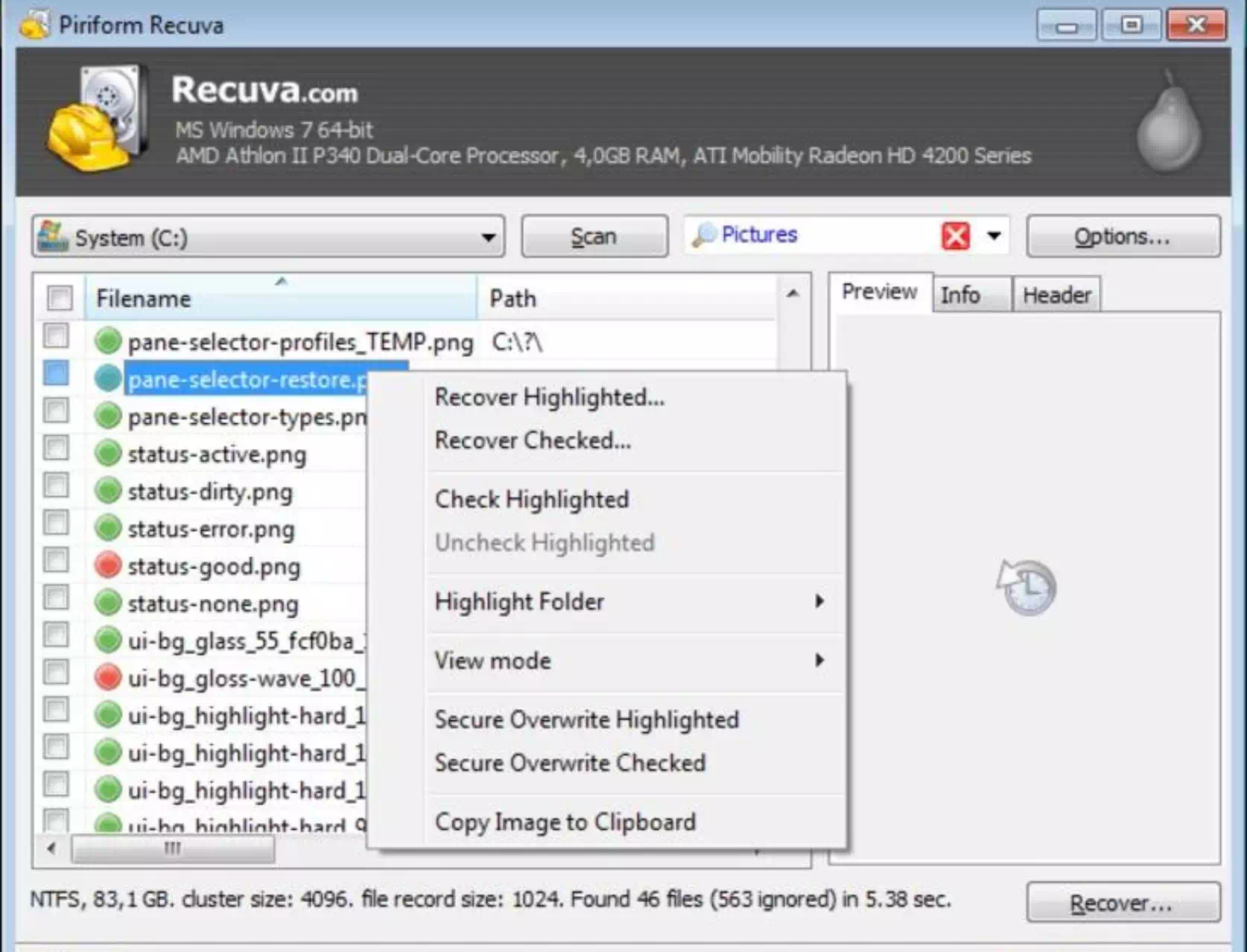The width and height of the screenshot is (1247, 952).
Task: Click the Recuva hard-hat drive logo
Action: (x=97, y=119)
